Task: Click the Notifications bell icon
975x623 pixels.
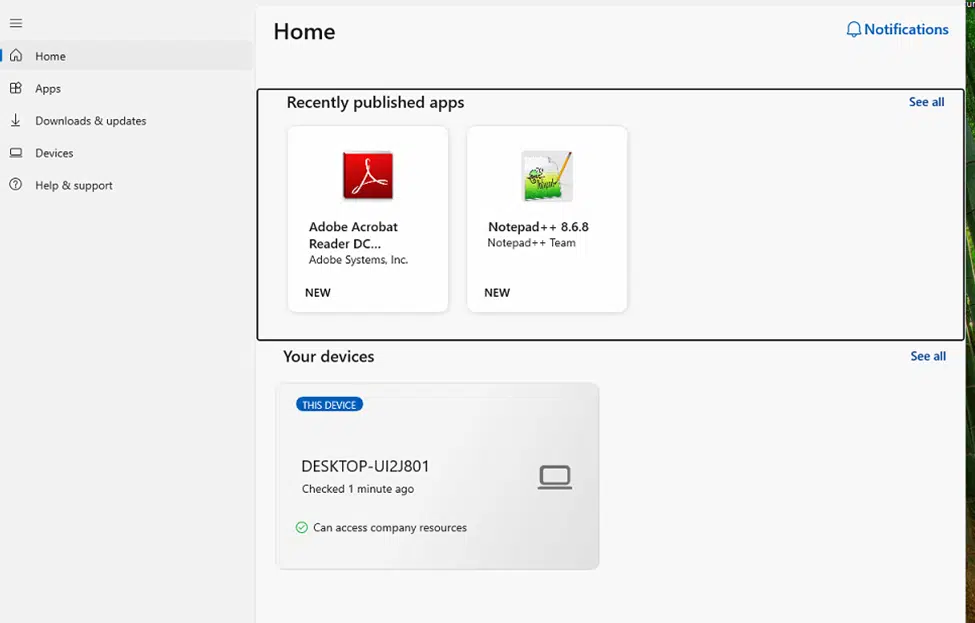Action: 853,30
